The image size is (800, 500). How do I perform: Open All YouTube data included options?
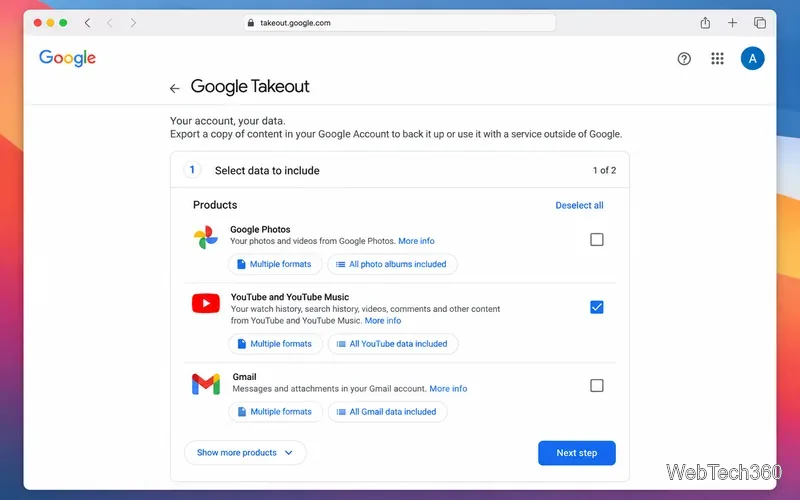[x=393, y=344]
